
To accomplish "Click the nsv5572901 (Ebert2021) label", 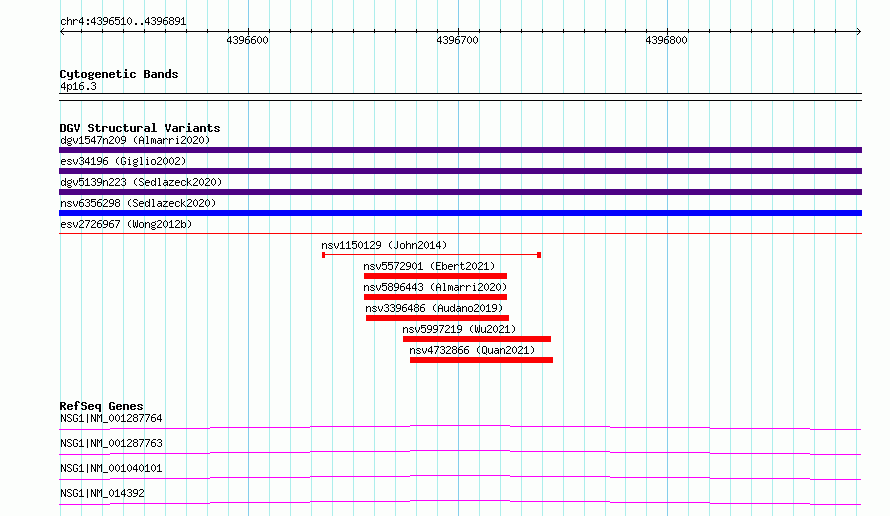I will pos(429,266).
